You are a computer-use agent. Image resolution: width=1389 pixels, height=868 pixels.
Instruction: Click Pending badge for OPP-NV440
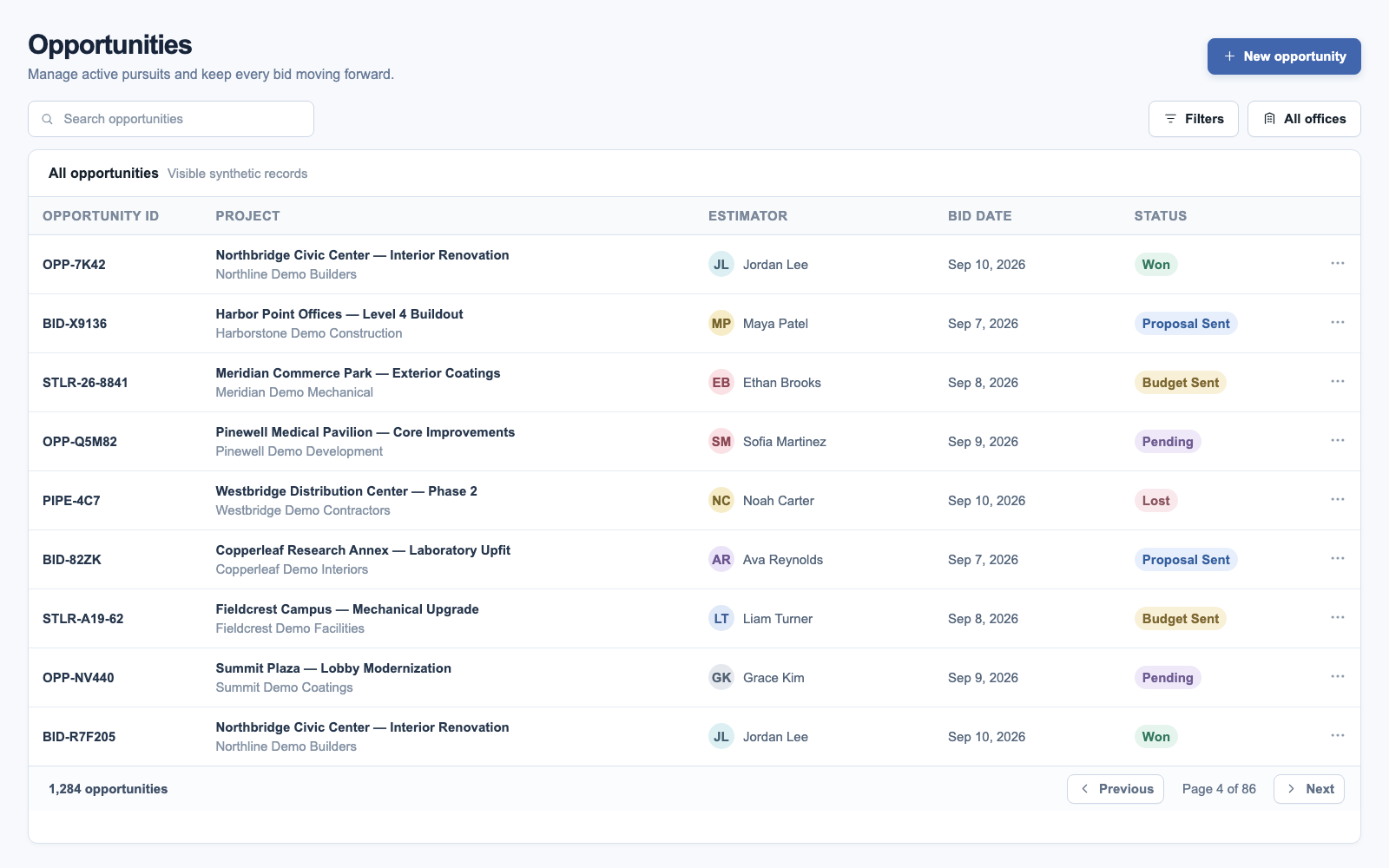[x=1168, y=678]
